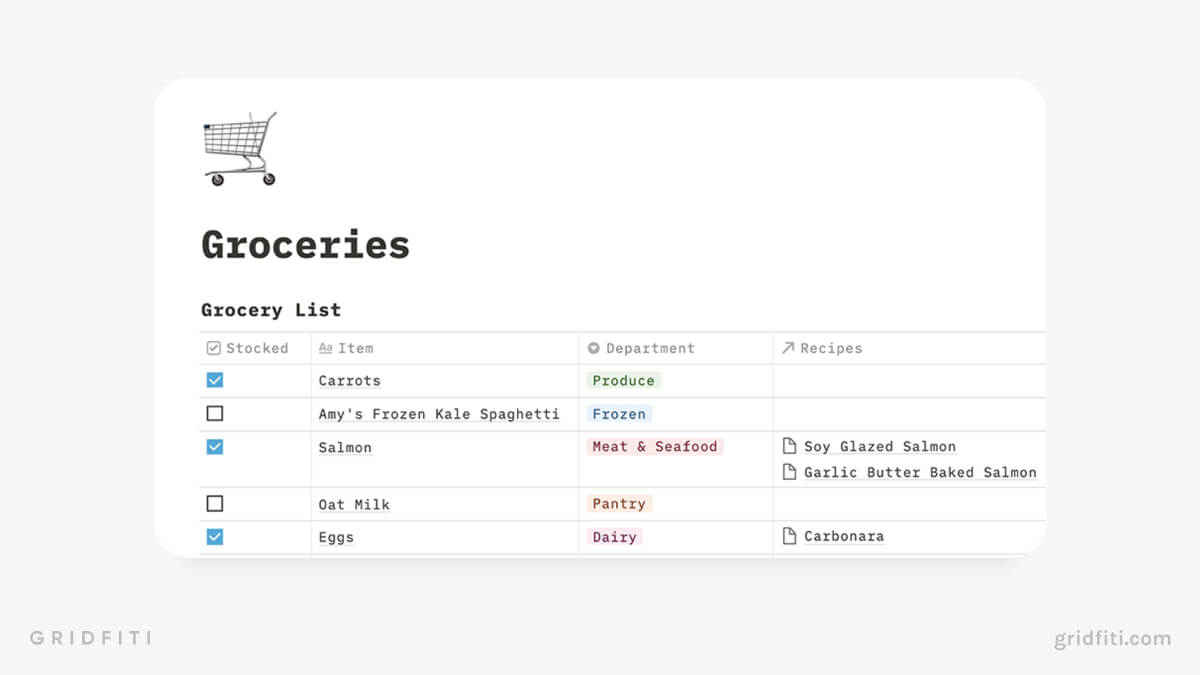This screenshot has height=675, width=1200.
Task: Click the Groceries page title
Action: (306, 244)
